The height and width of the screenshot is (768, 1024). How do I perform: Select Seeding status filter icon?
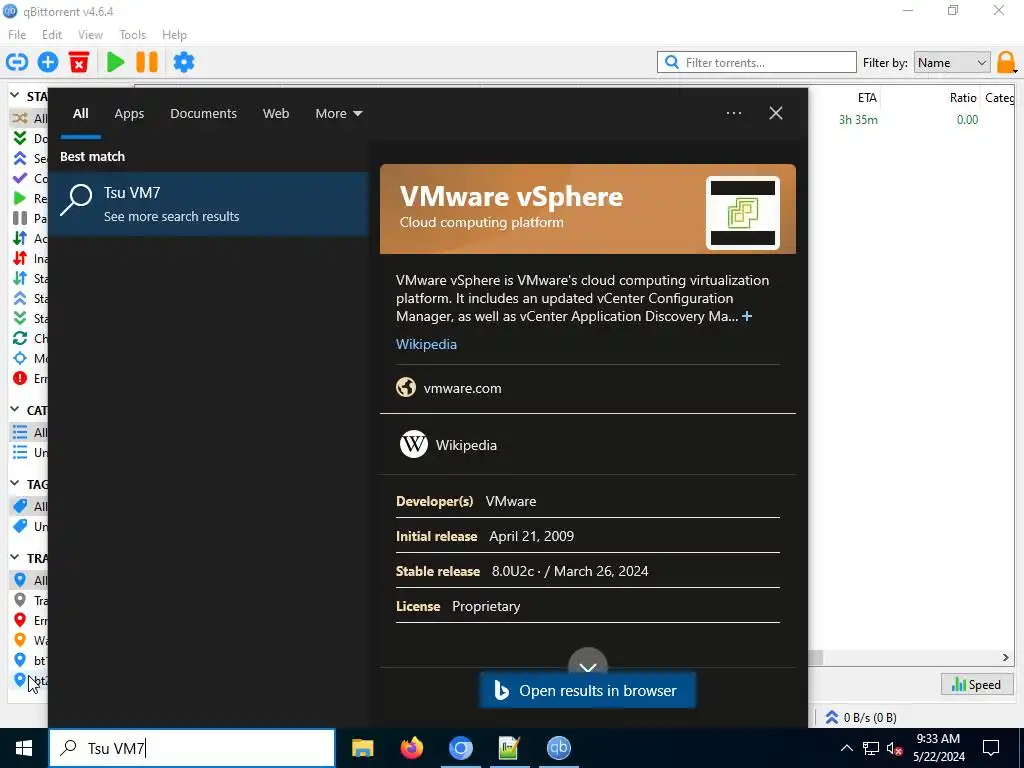[x=20, y=158]
